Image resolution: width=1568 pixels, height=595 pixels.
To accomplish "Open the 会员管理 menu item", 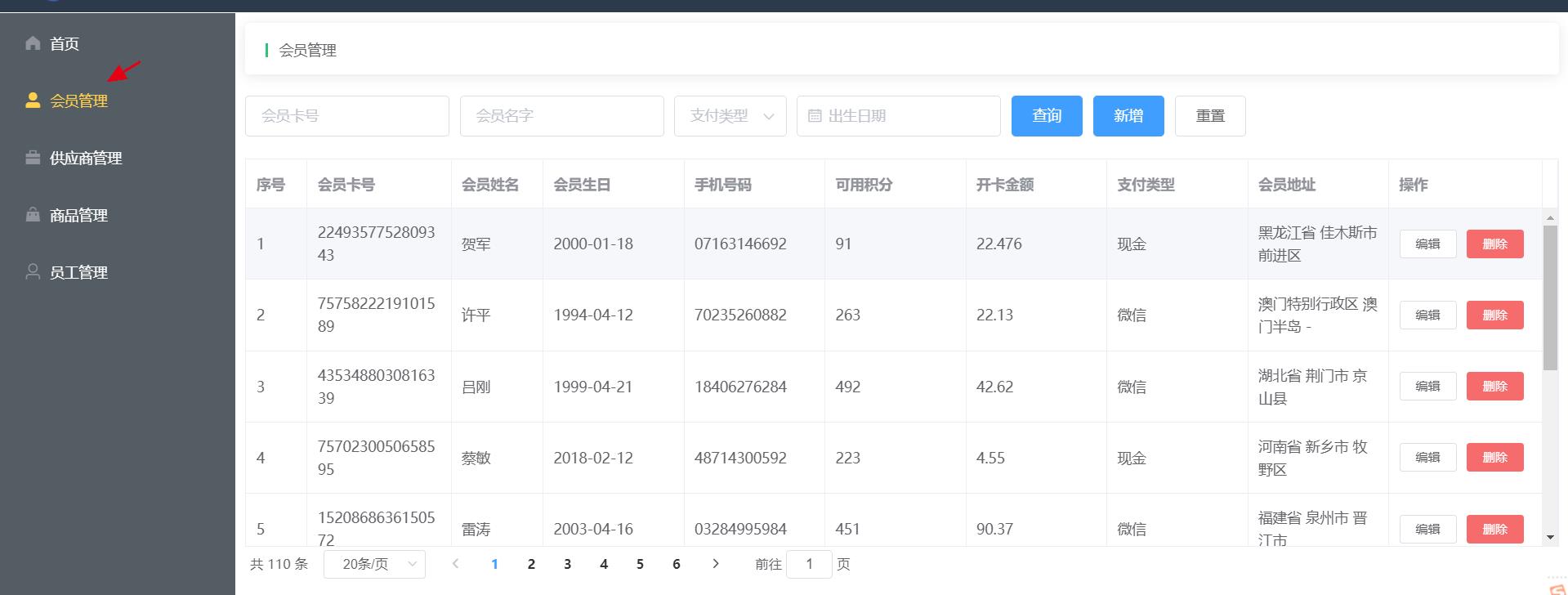I will point(118,101).
